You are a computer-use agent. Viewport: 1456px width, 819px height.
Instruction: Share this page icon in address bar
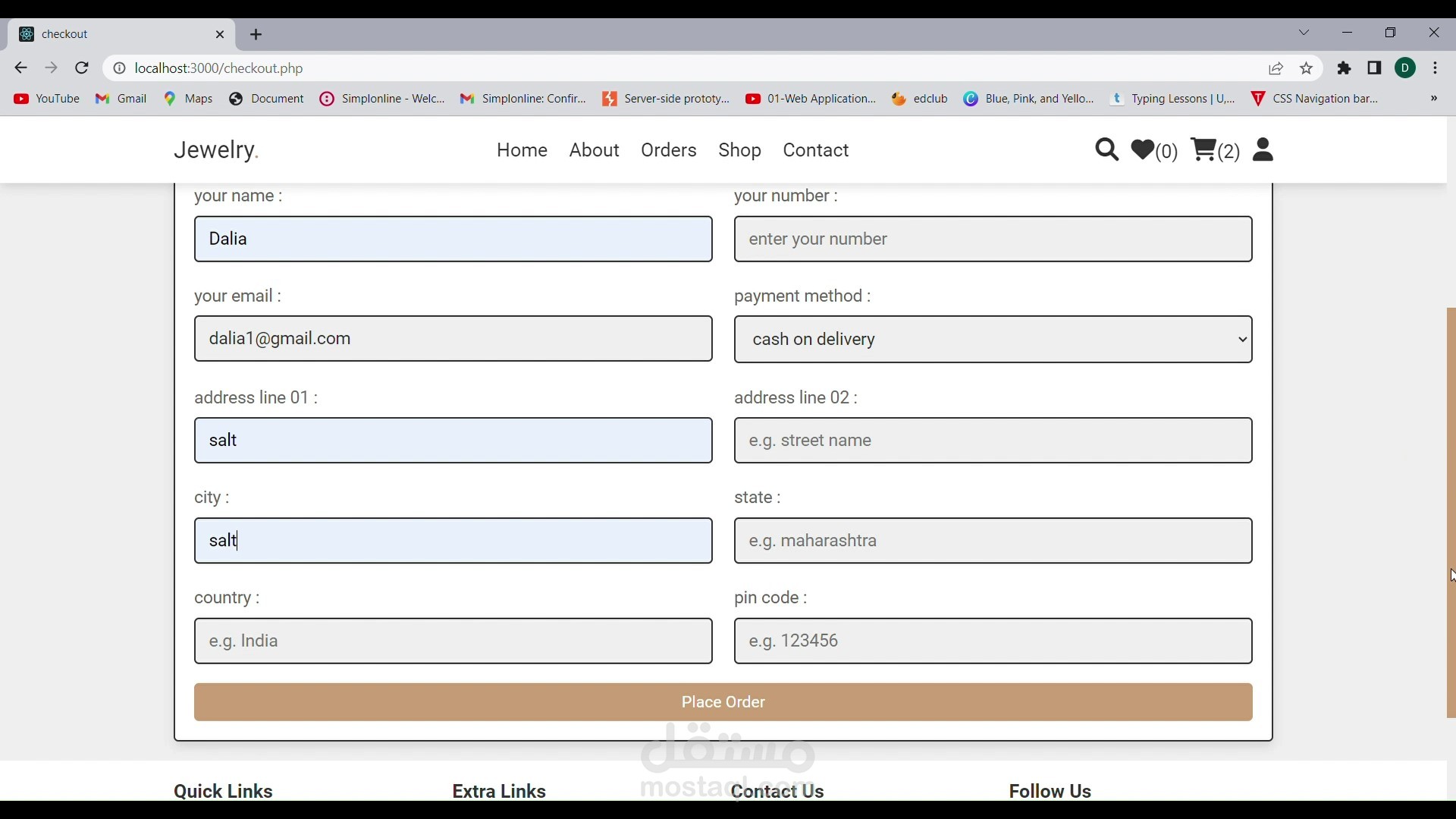1276,68
